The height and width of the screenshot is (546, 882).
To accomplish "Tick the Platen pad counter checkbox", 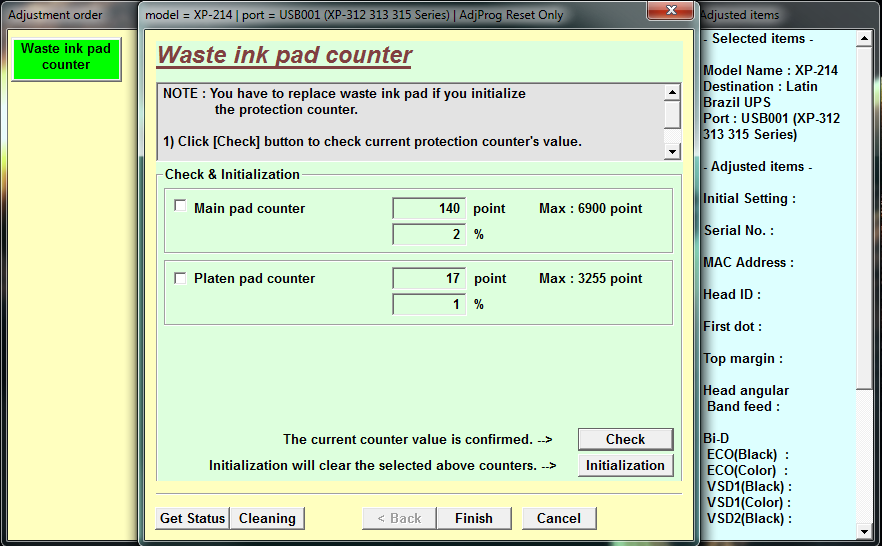I will (180, 278).
